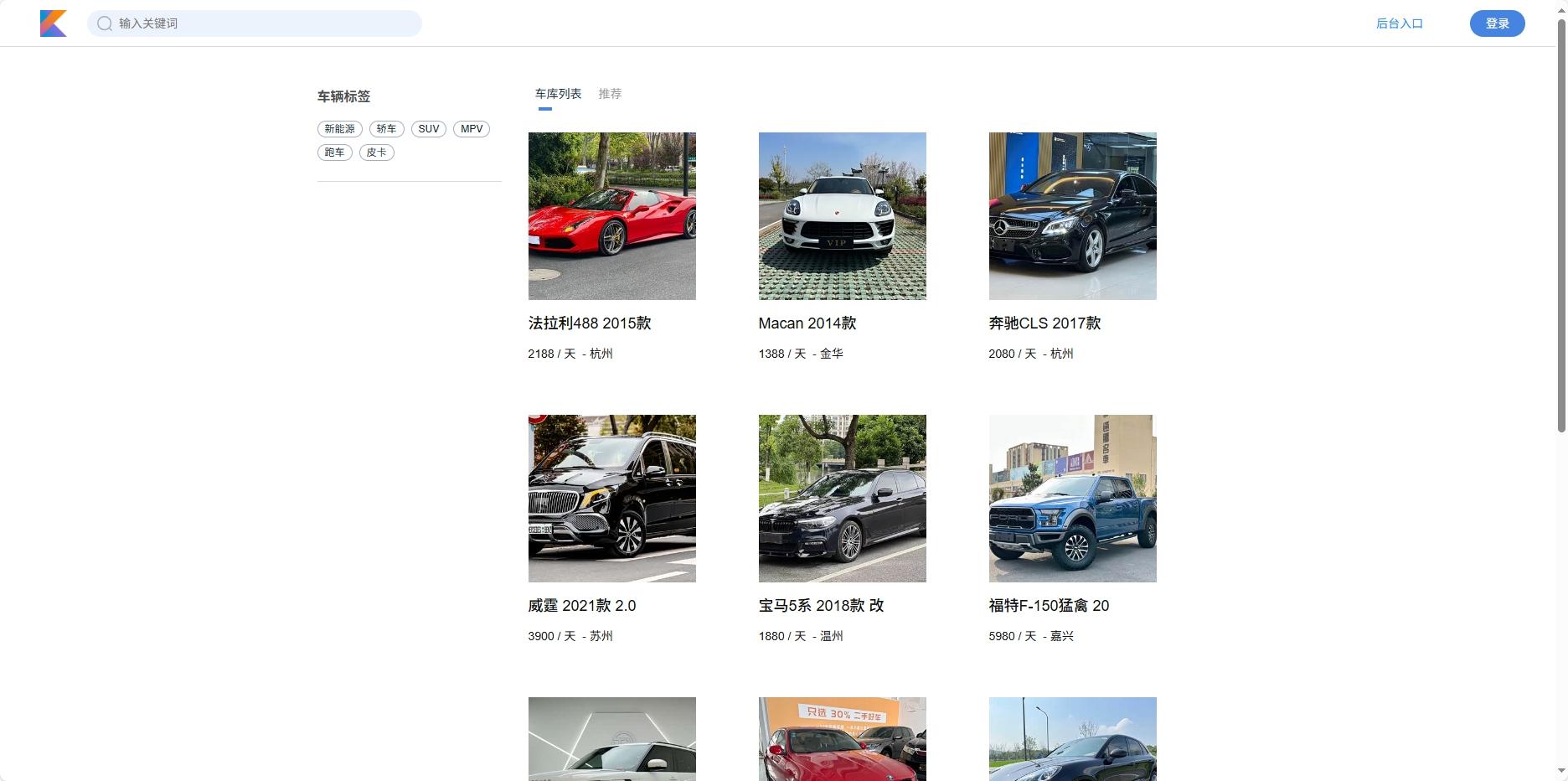Open the red Ferrari 488 photo
The height and width of the screenshot is (781, 1568).
(612, 216)
